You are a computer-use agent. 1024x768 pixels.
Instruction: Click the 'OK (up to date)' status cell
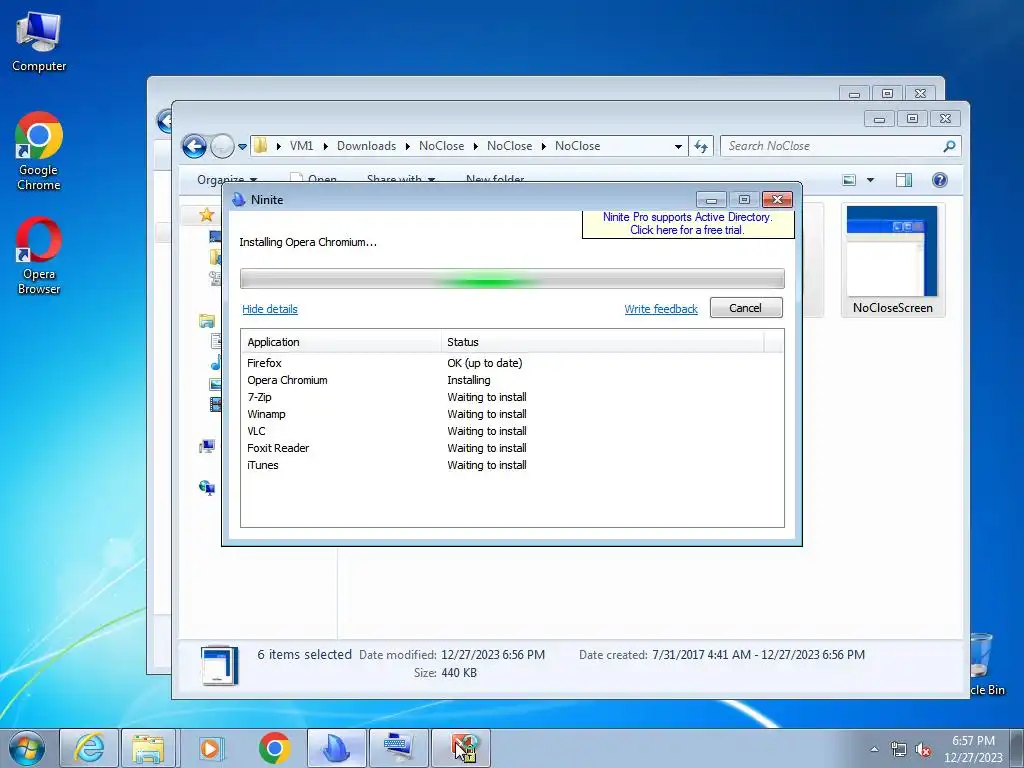[485, 363]
